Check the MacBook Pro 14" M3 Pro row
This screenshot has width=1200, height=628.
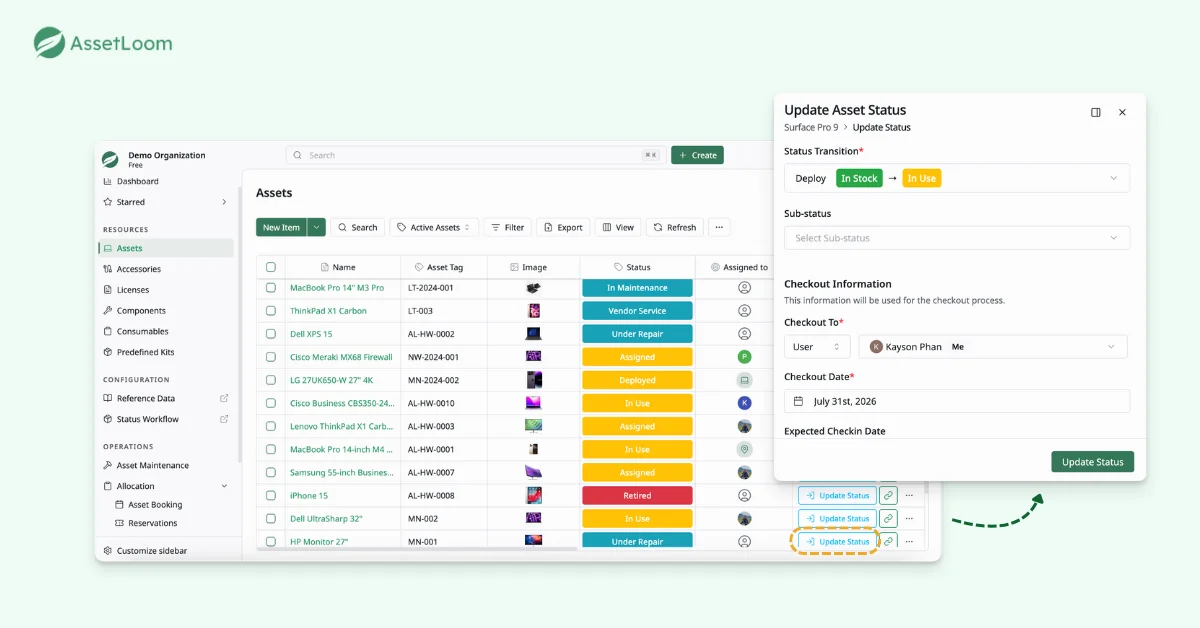pyautogui.click(x=271, y=288)
